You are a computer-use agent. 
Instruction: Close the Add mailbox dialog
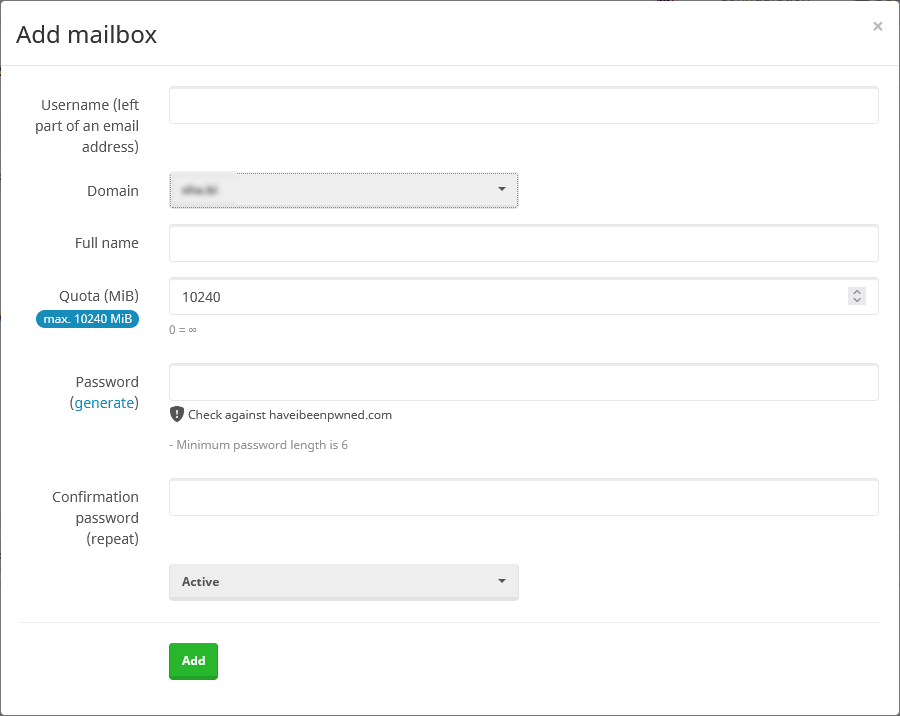(877, 27)
